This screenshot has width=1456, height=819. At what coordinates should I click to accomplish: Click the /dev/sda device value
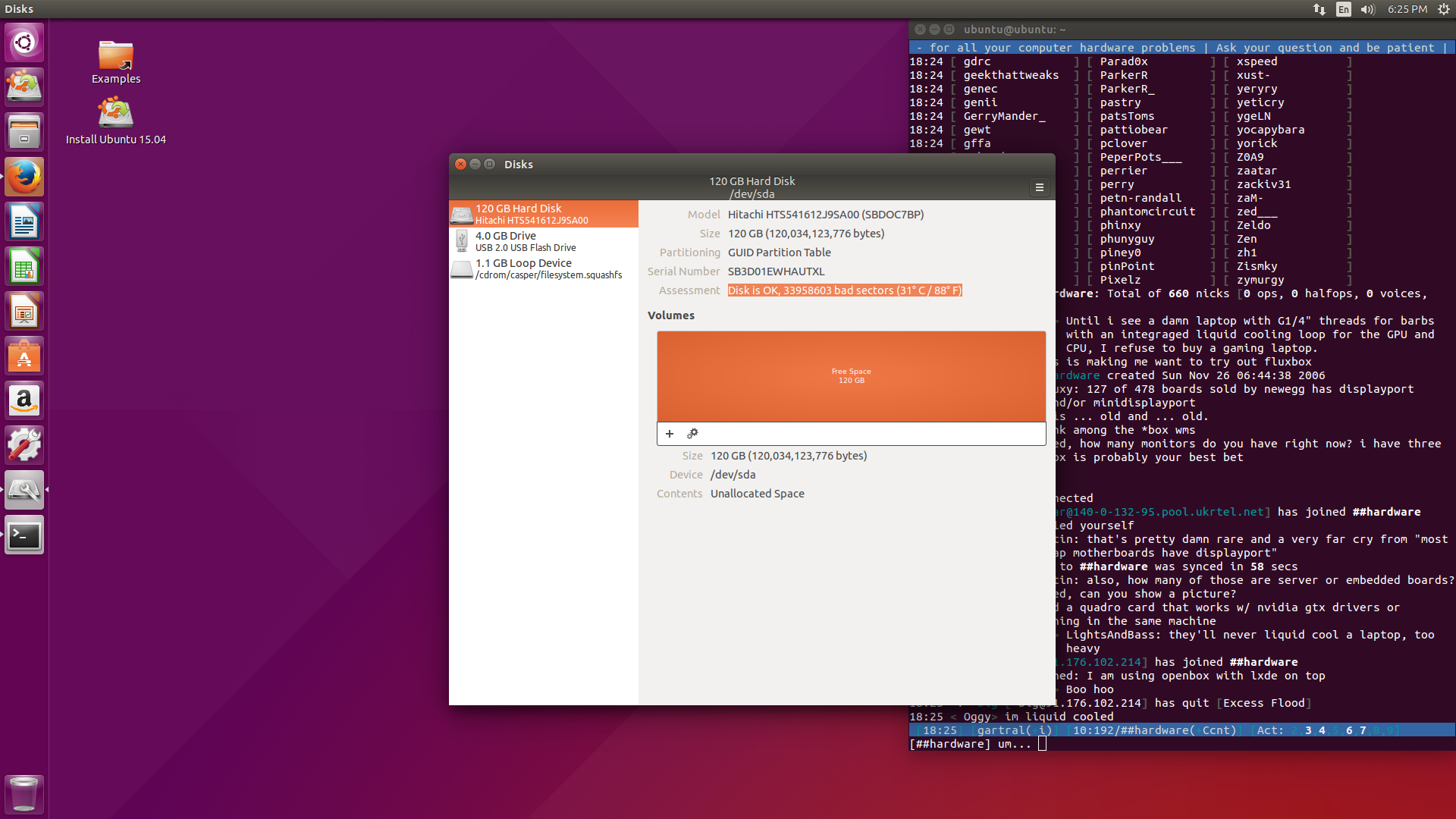pyautogui.click(x=733, y=475)
